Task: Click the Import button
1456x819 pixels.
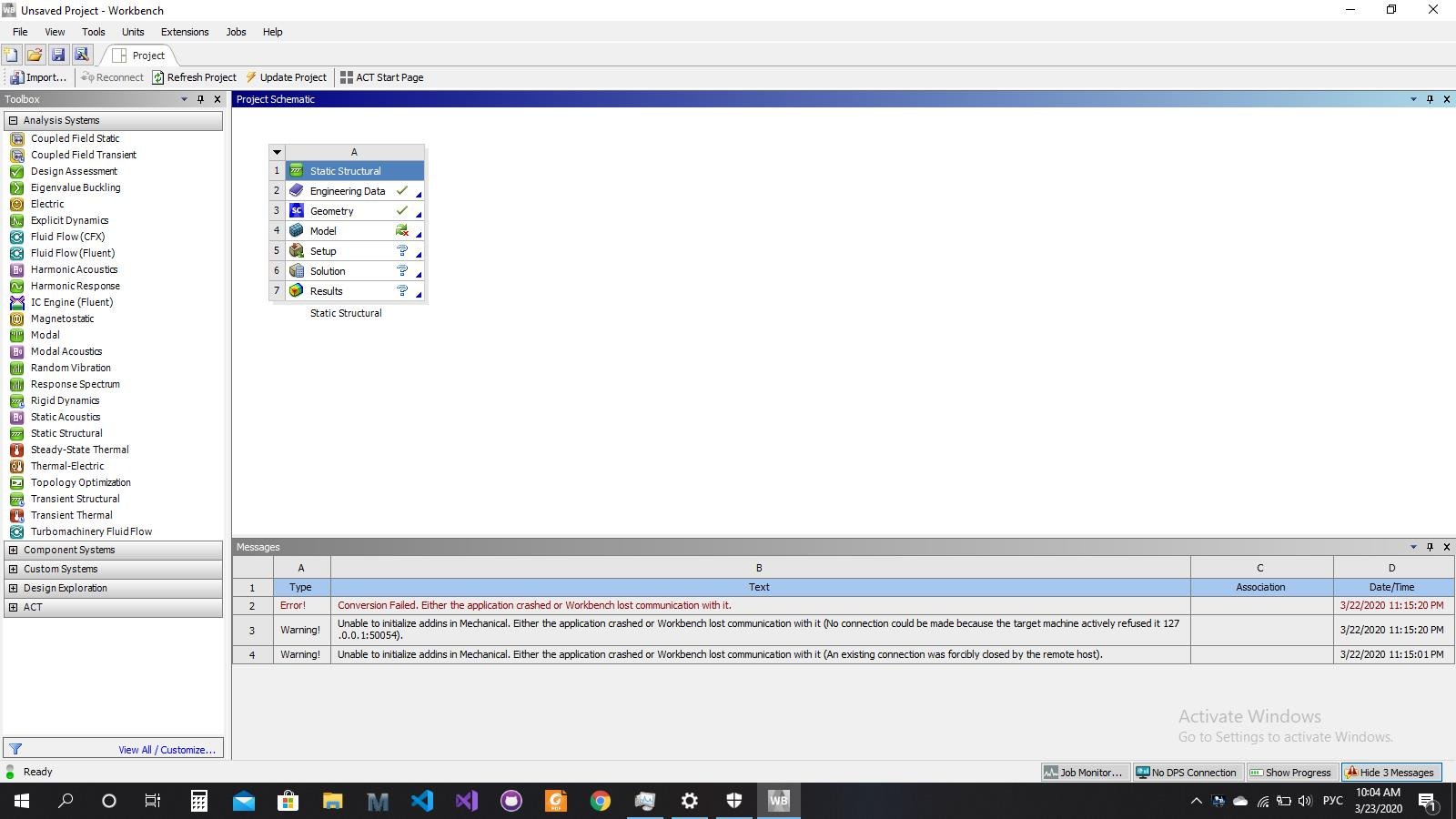Action: pyautogui.click(x=38, y=77)
